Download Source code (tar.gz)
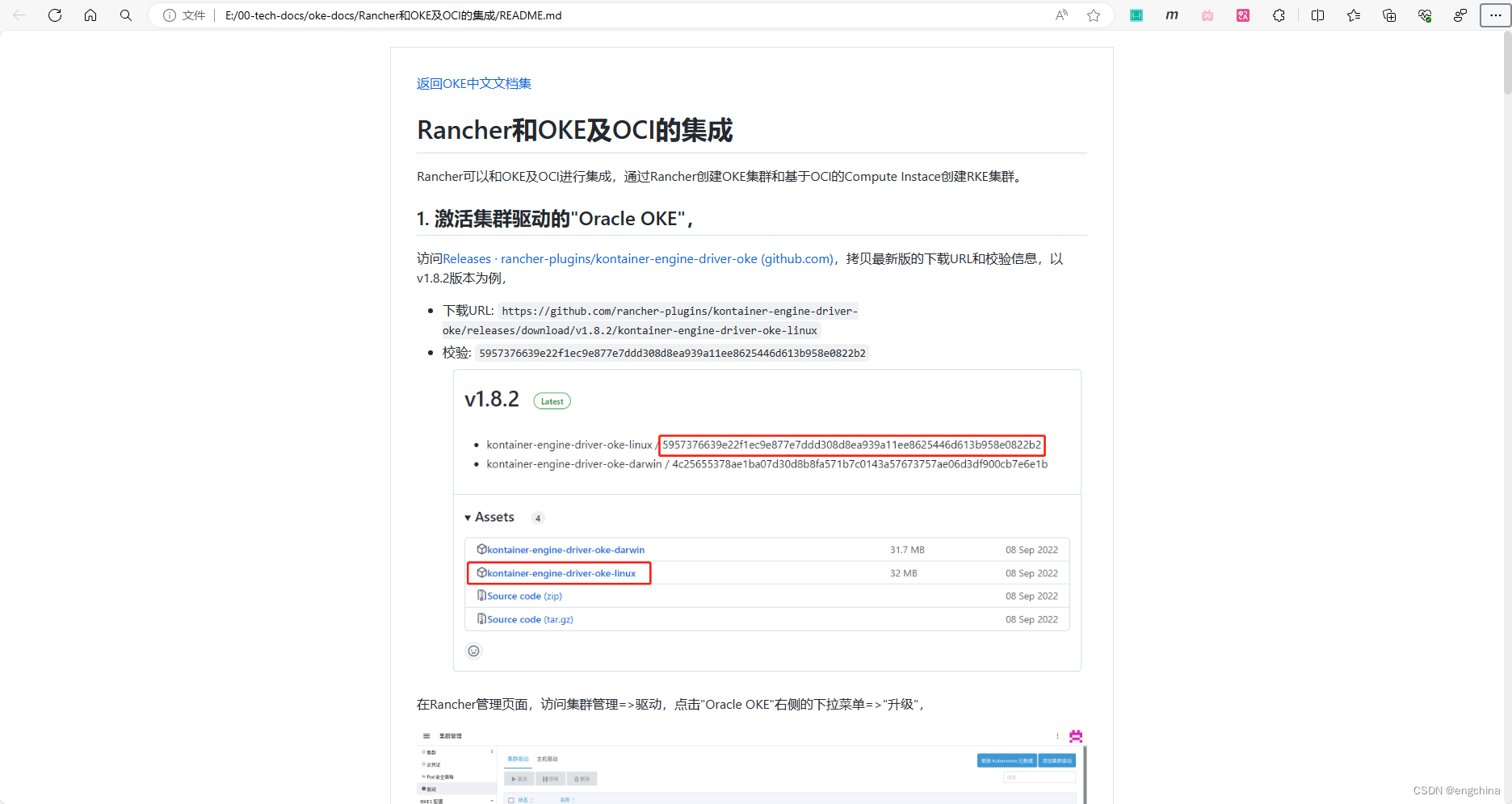 530,619
